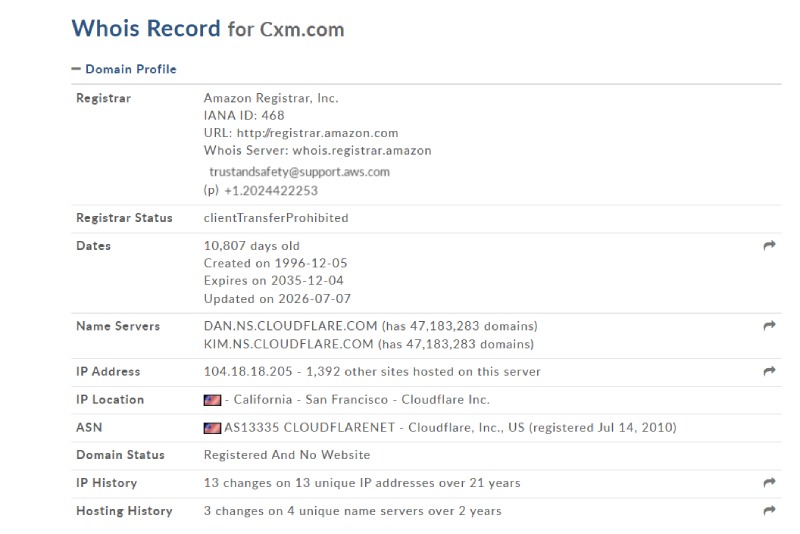Select the DAN.NS.CLOUDFLARE.COM name server
Viewport: 800px width, 534px height.
(x=290, y=326)
